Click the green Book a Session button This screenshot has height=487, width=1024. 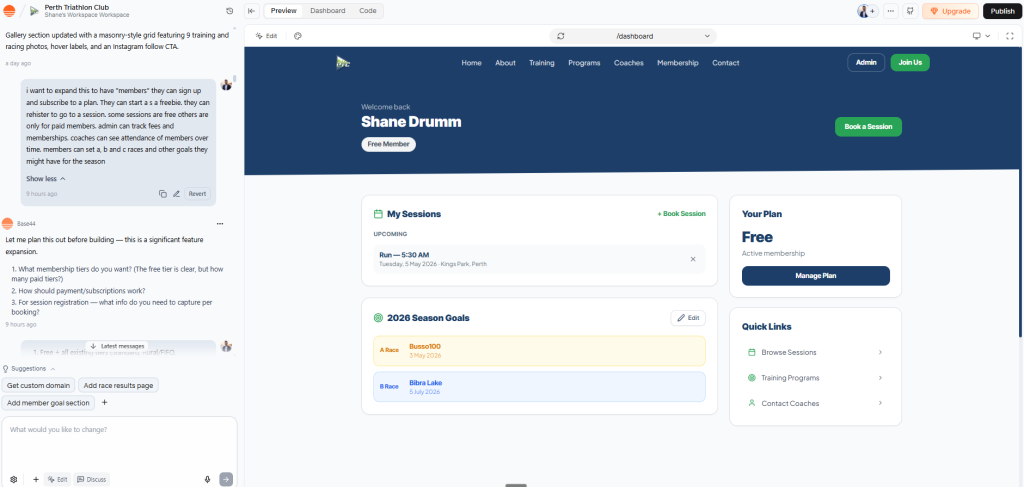pyautogui.click(x=868, y=127)
